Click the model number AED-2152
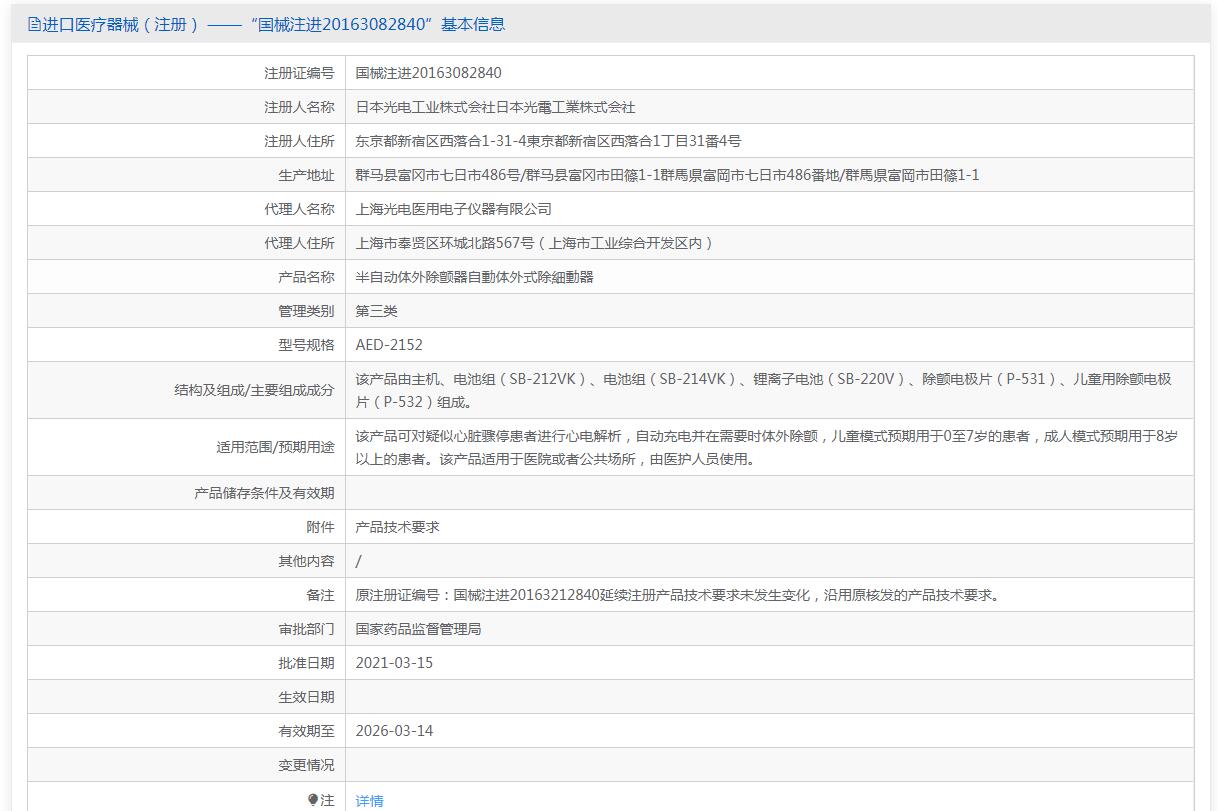This screenshot has height=811, width=1218. pyautogui.click(x=389, y=345)
